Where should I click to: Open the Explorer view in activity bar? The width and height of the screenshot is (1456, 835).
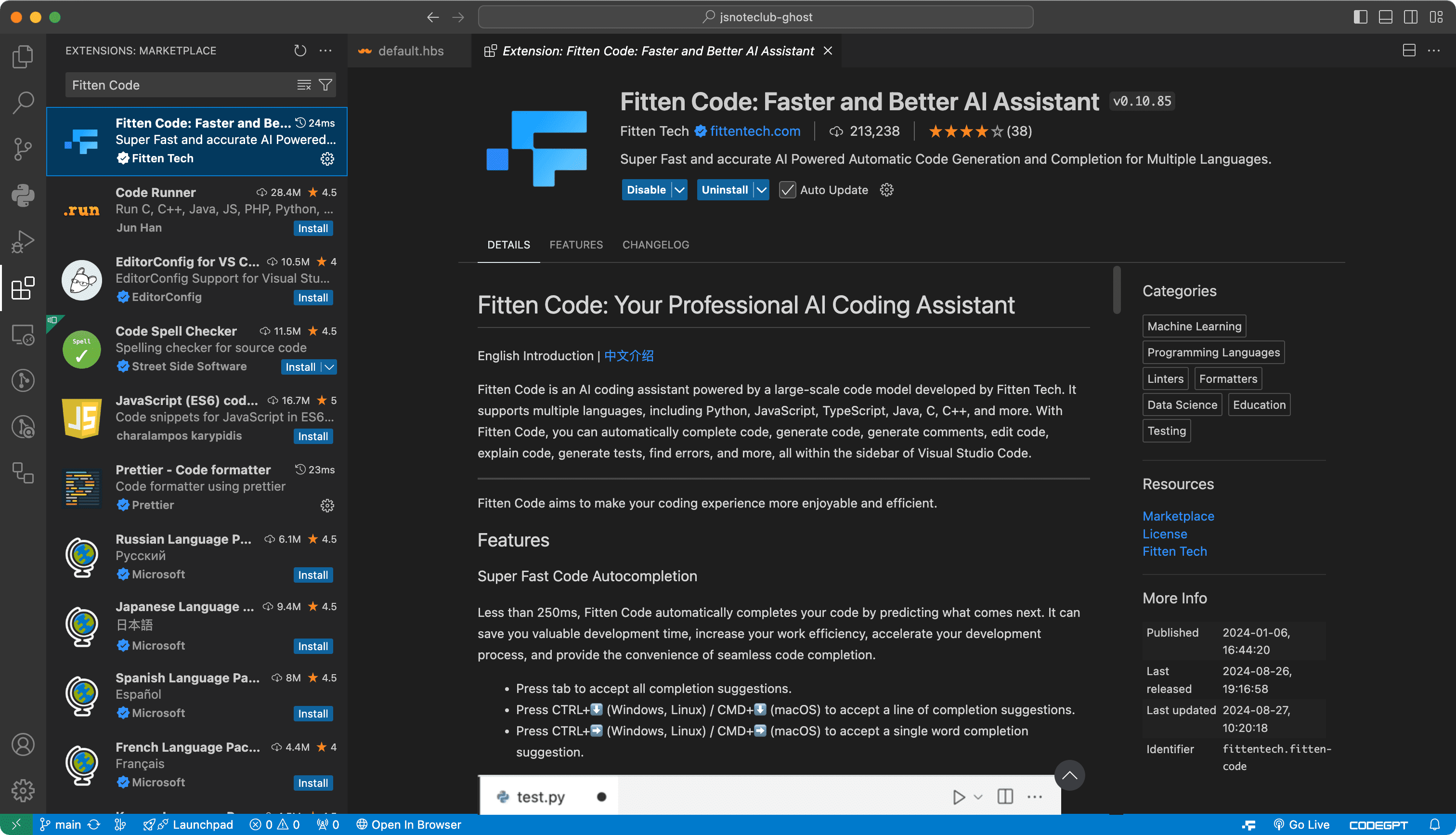click(23, 56)
